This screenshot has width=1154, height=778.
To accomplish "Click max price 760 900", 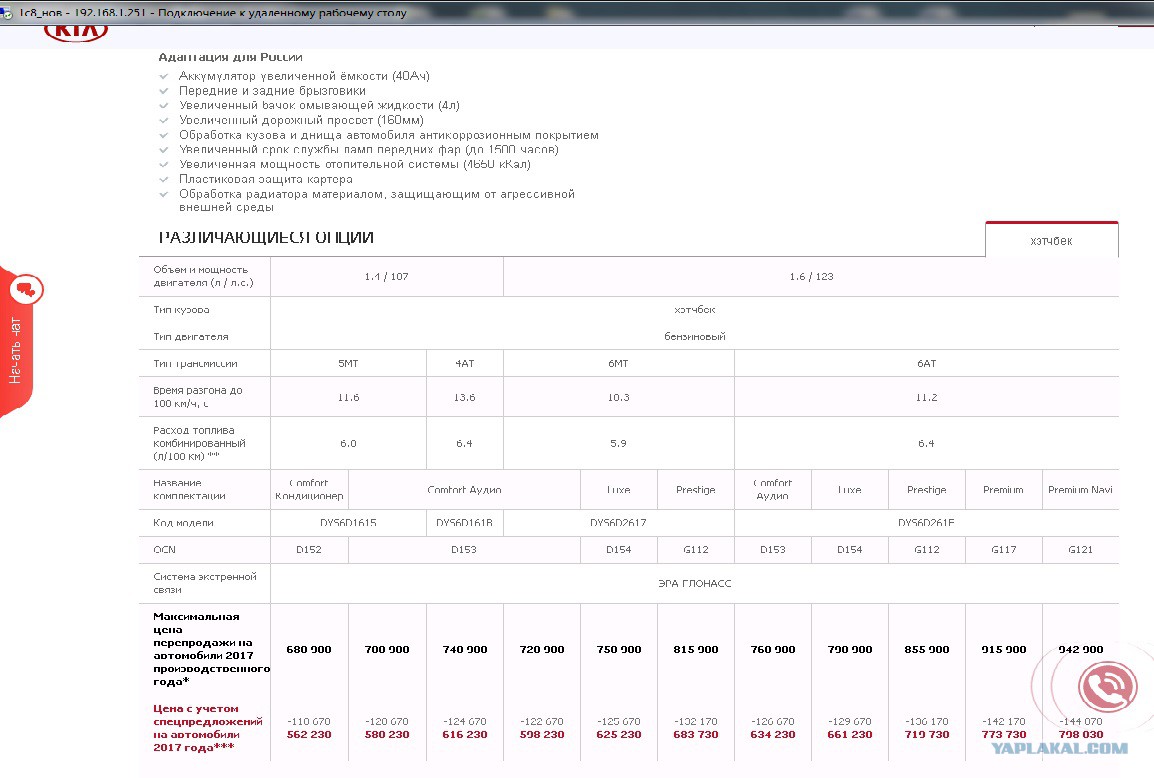I will coord(773,649).
